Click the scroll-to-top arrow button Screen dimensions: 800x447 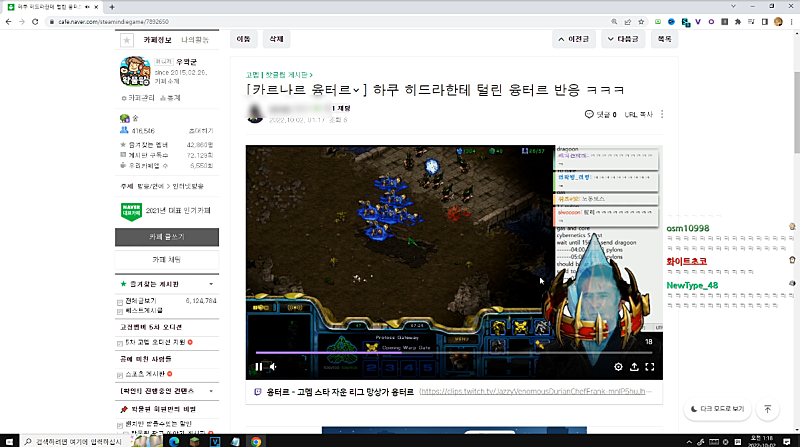(x=768, y=409)
